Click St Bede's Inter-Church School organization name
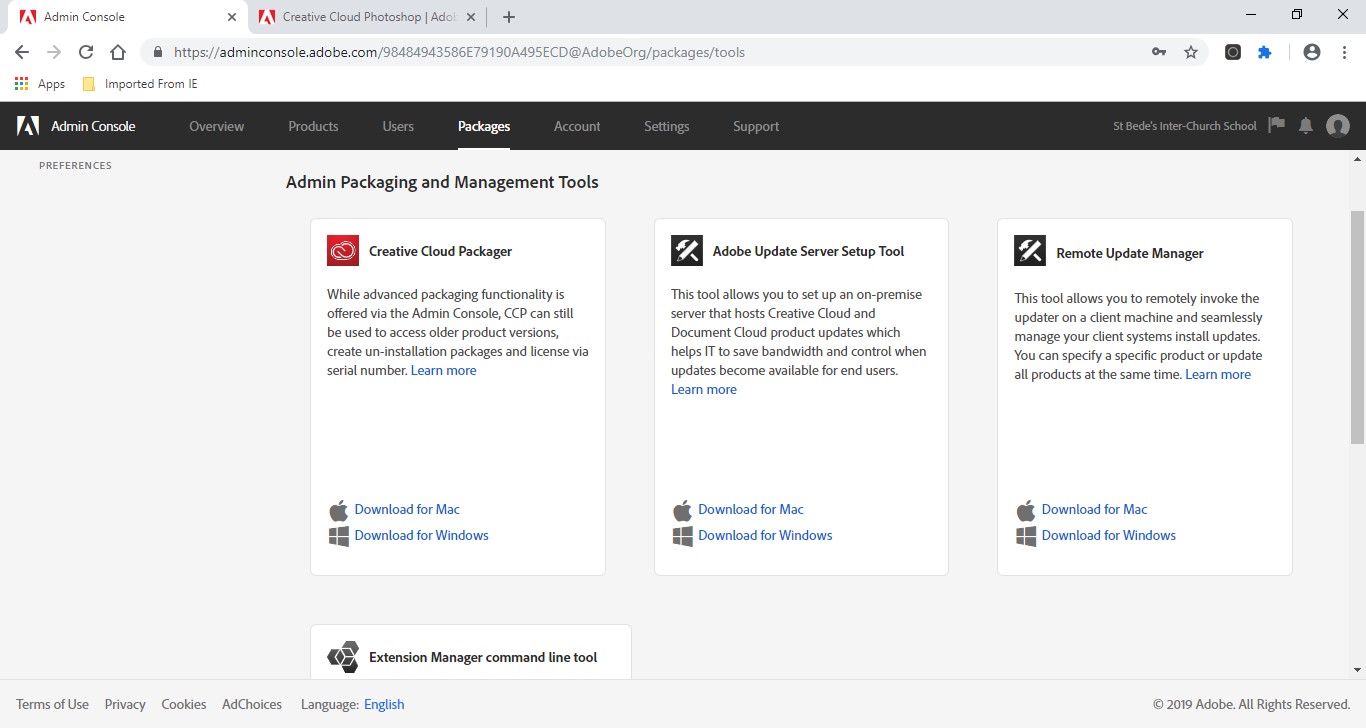This screenshot has width=1366, height=728. 1185,126
